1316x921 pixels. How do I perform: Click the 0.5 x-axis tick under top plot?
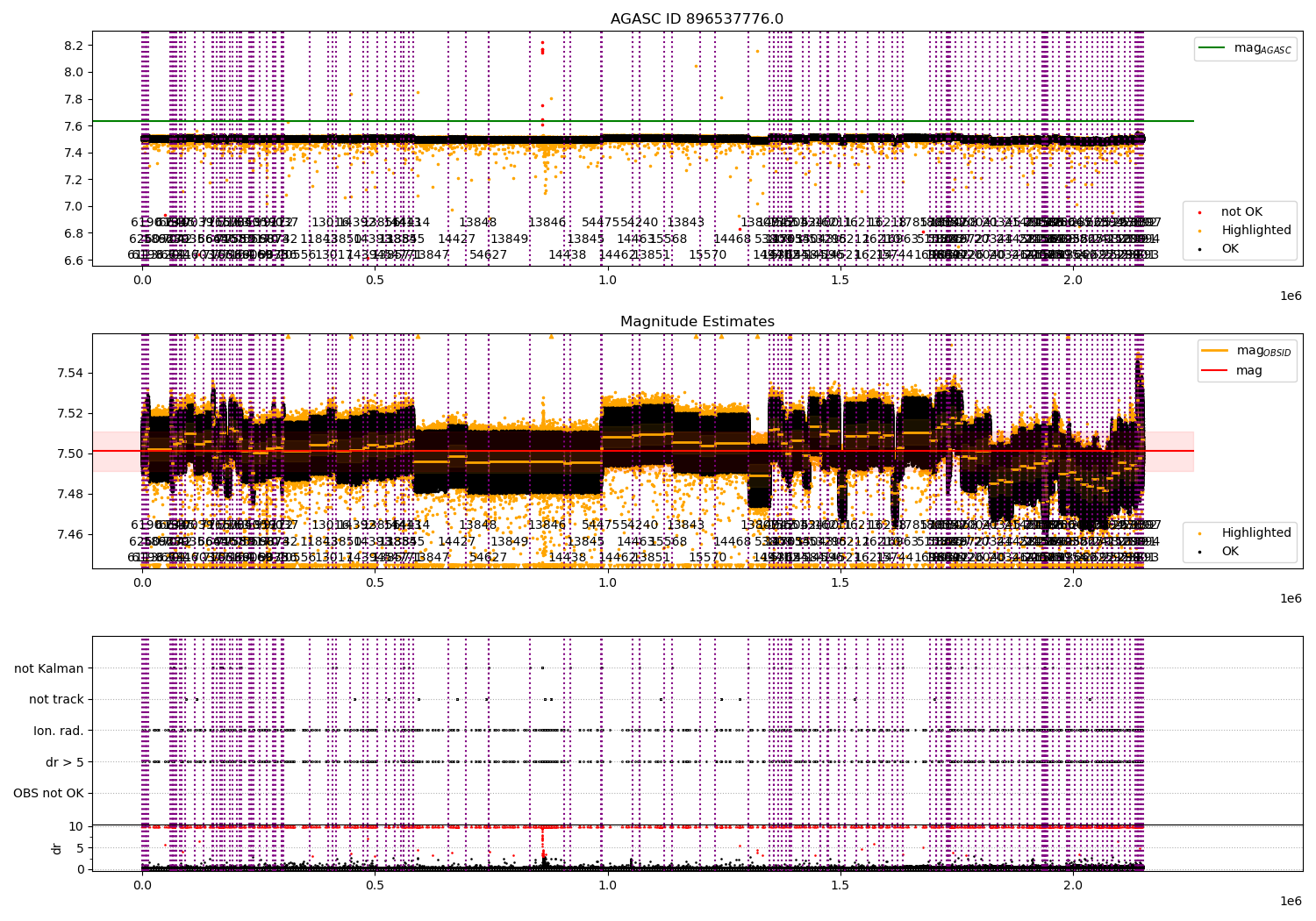(375, 281)
